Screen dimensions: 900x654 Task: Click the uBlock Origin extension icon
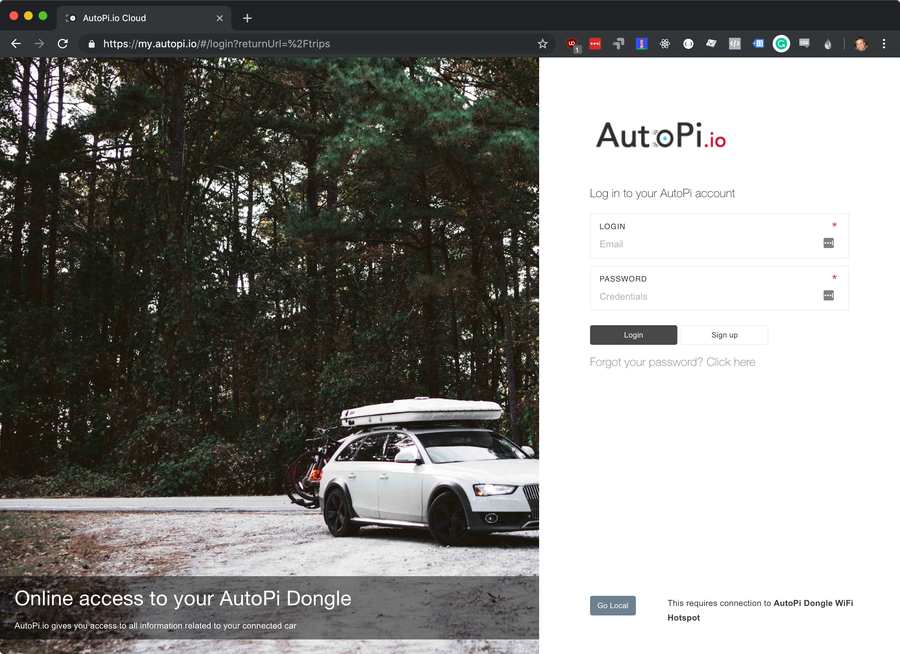pos(573,44)
